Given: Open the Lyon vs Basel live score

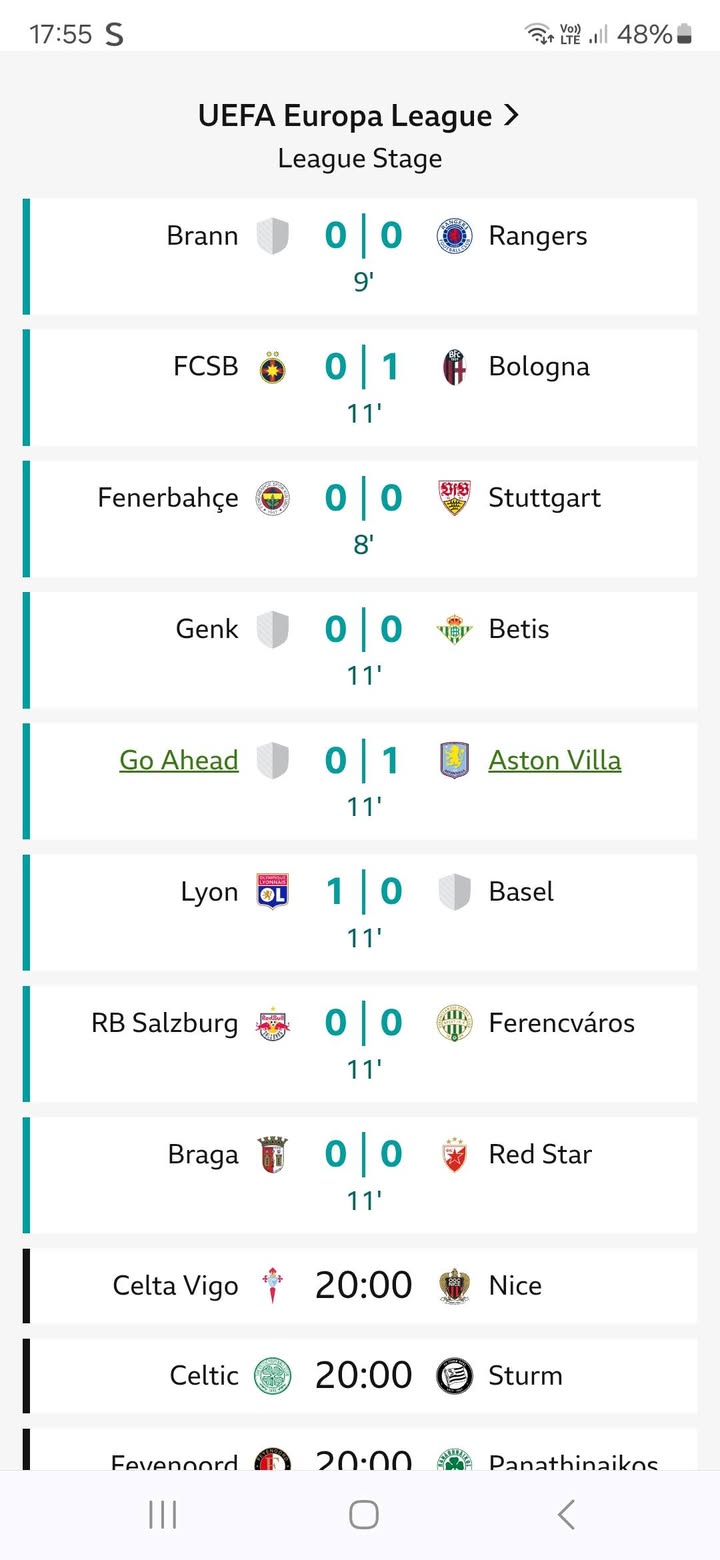Looking at the screenshot, I should [x=363, y=892].
